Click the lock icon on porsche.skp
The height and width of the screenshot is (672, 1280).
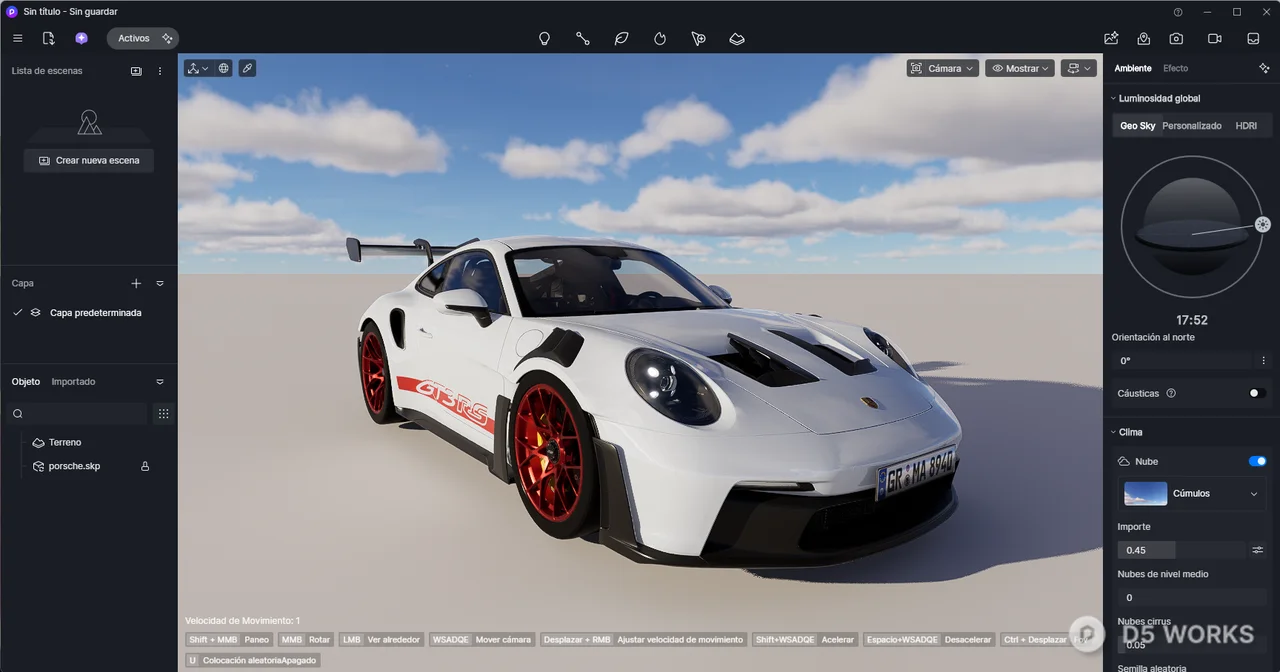pyautogui.click(x=145, y=466)
